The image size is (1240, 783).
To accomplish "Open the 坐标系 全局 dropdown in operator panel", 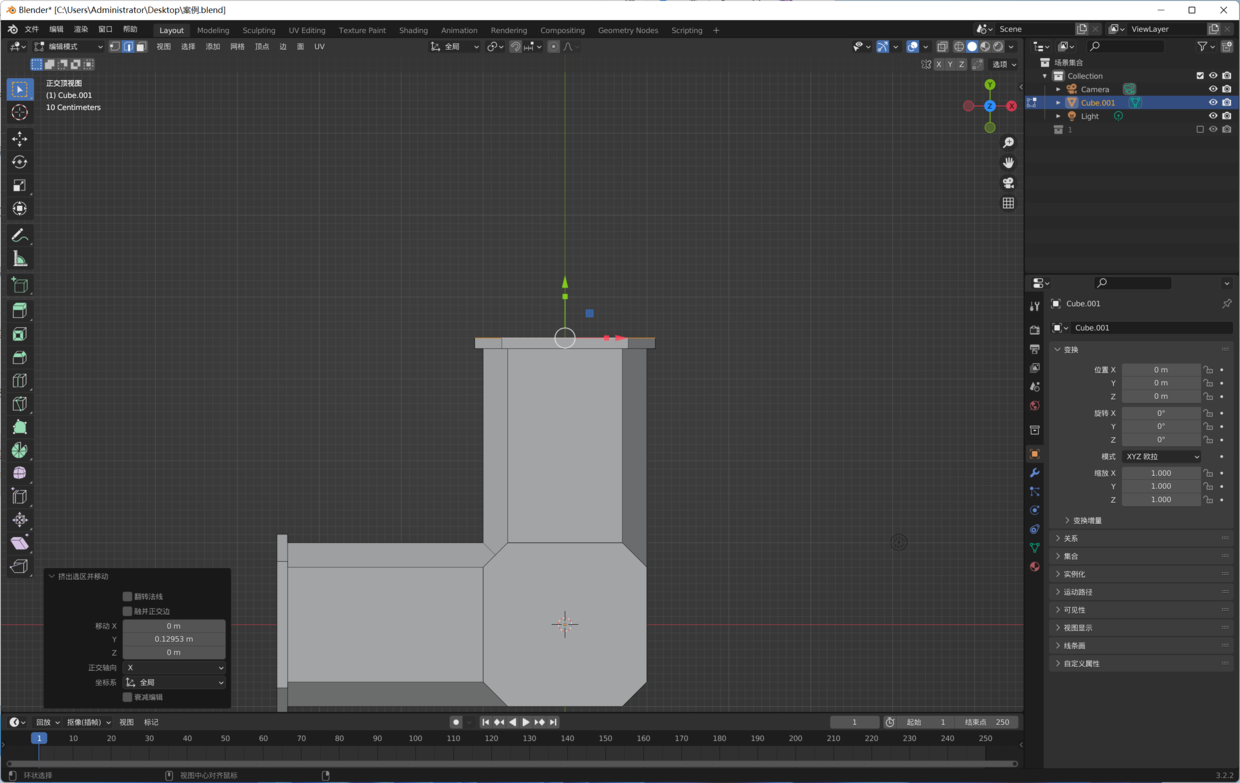I will (x=174, y=682).
